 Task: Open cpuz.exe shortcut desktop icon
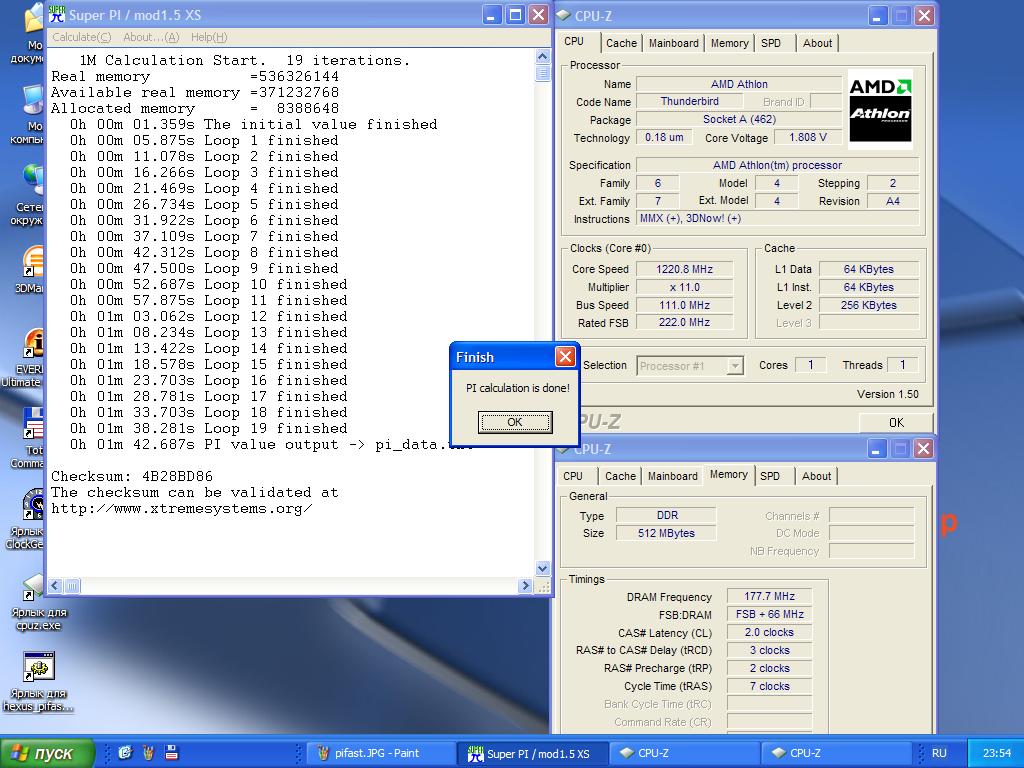(x=38, y=602)
